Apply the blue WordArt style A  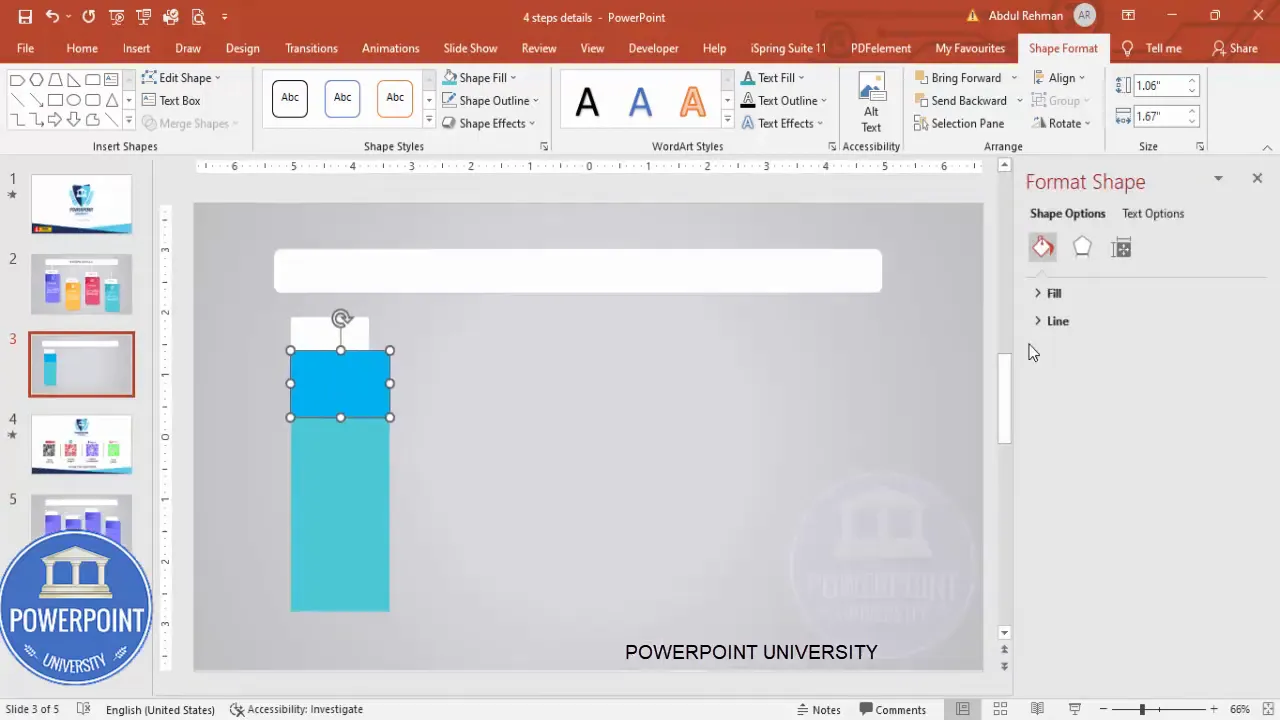tap(640, 100)
